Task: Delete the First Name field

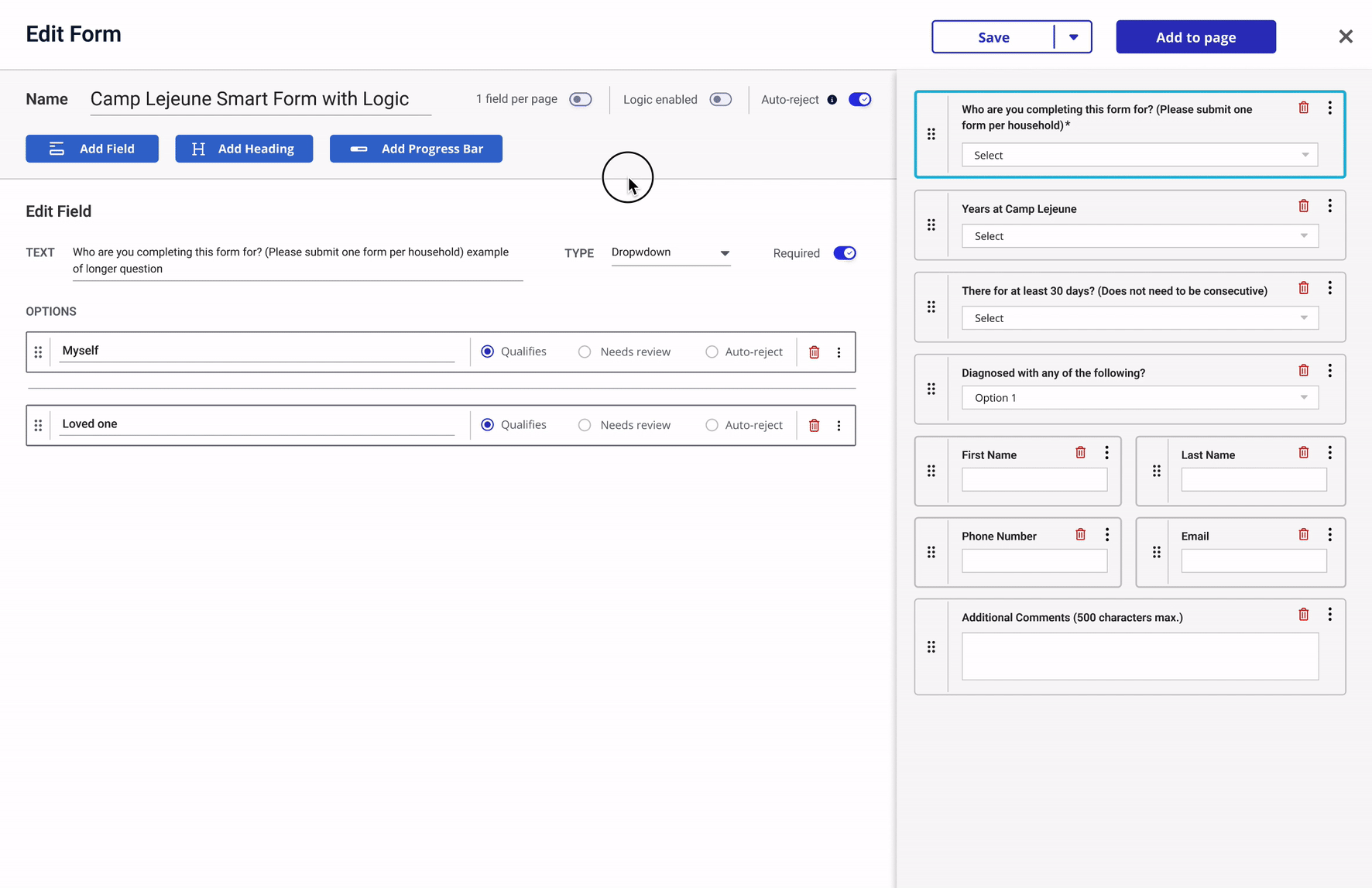Action: tap(1081, 452)
